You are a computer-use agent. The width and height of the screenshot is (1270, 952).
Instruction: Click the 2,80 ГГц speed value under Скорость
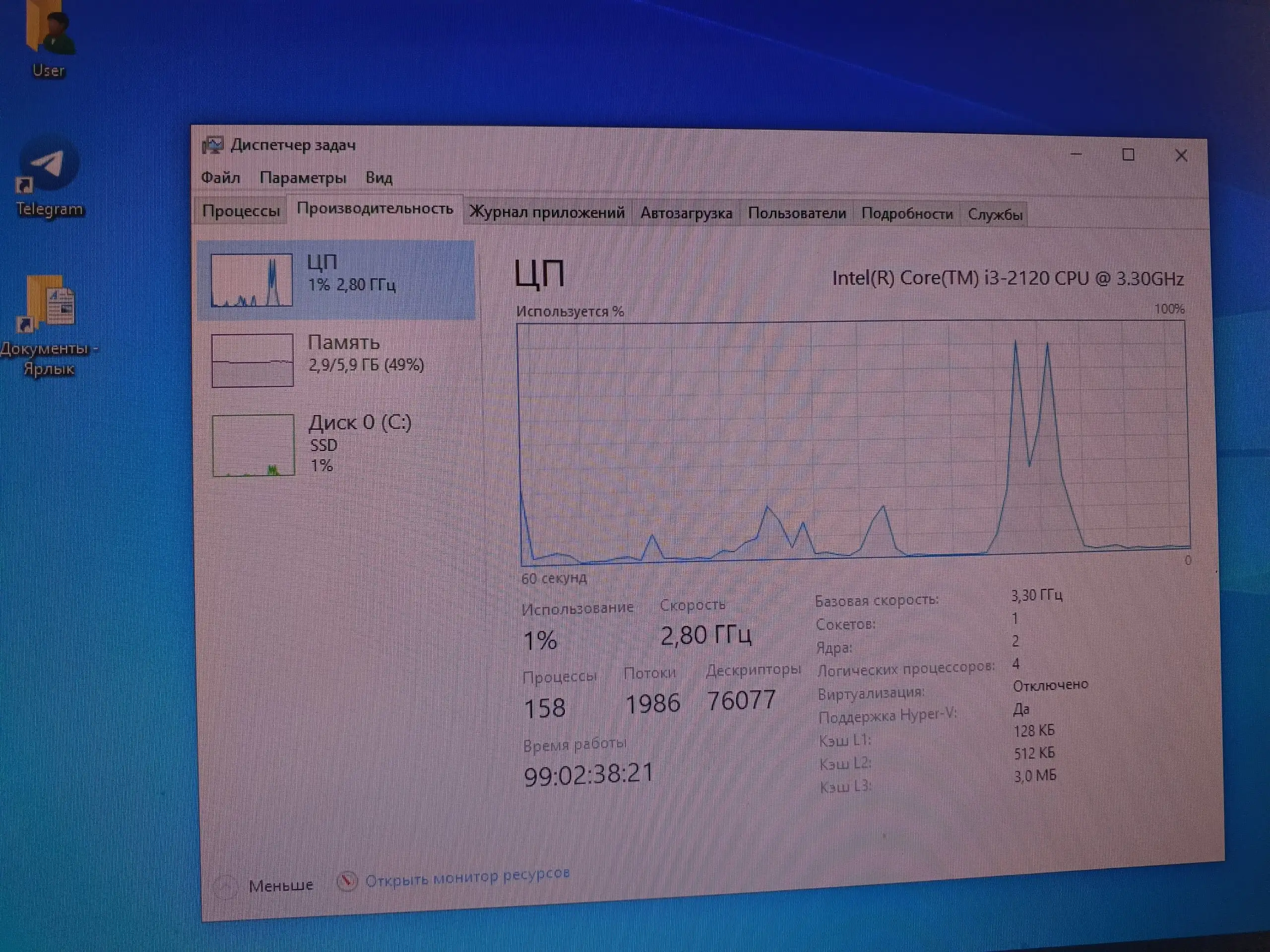(x=705, y=635)
